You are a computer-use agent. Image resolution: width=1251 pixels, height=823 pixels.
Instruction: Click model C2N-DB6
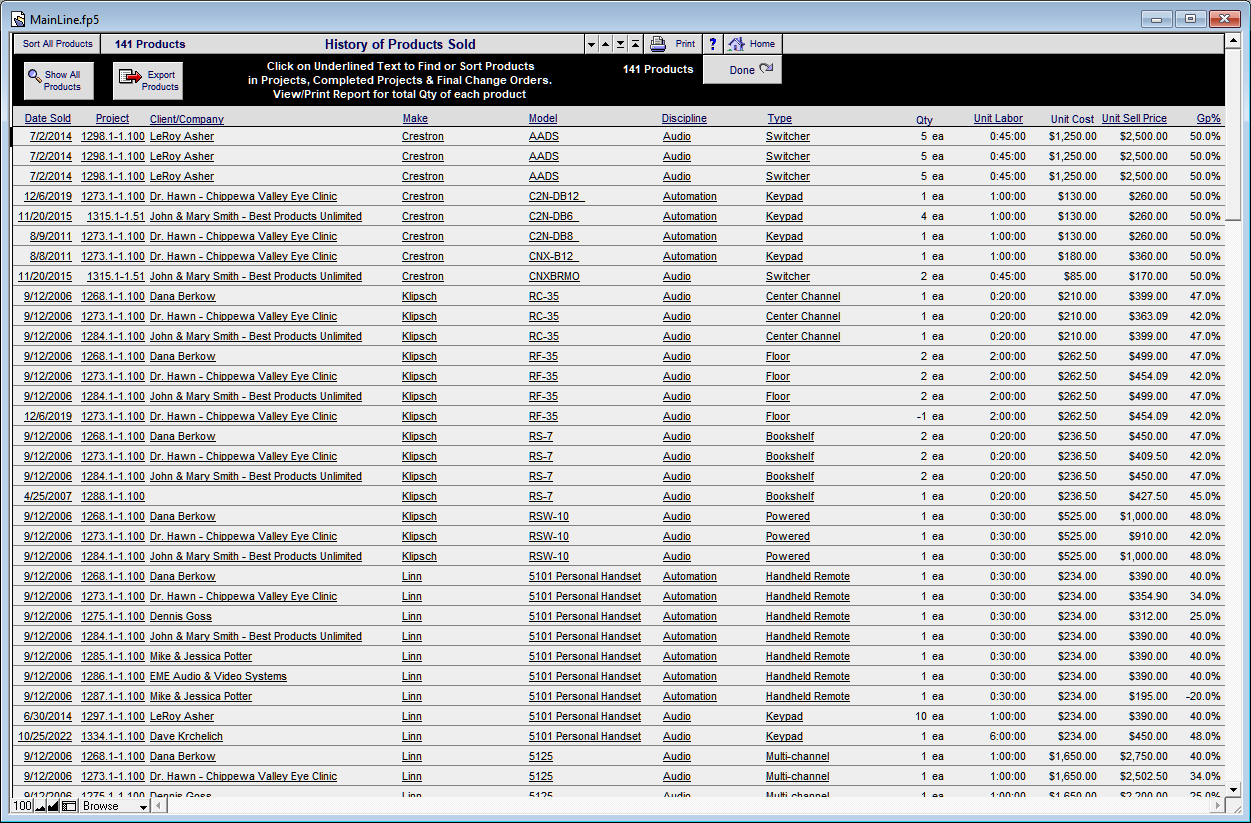click(x=553, y=216)
